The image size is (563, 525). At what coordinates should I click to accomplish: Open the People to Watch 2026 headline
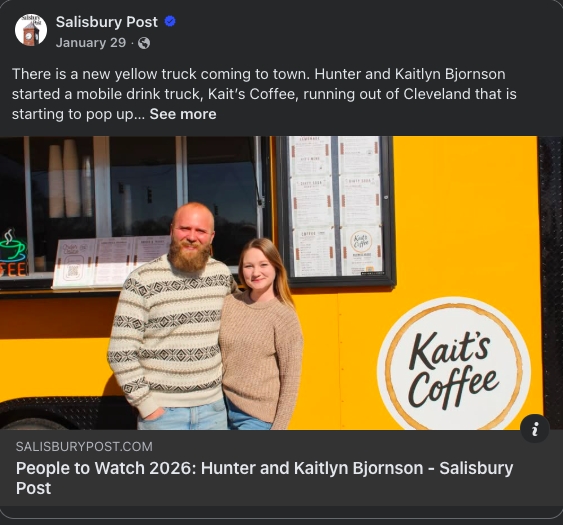click(x=264, y=478)
